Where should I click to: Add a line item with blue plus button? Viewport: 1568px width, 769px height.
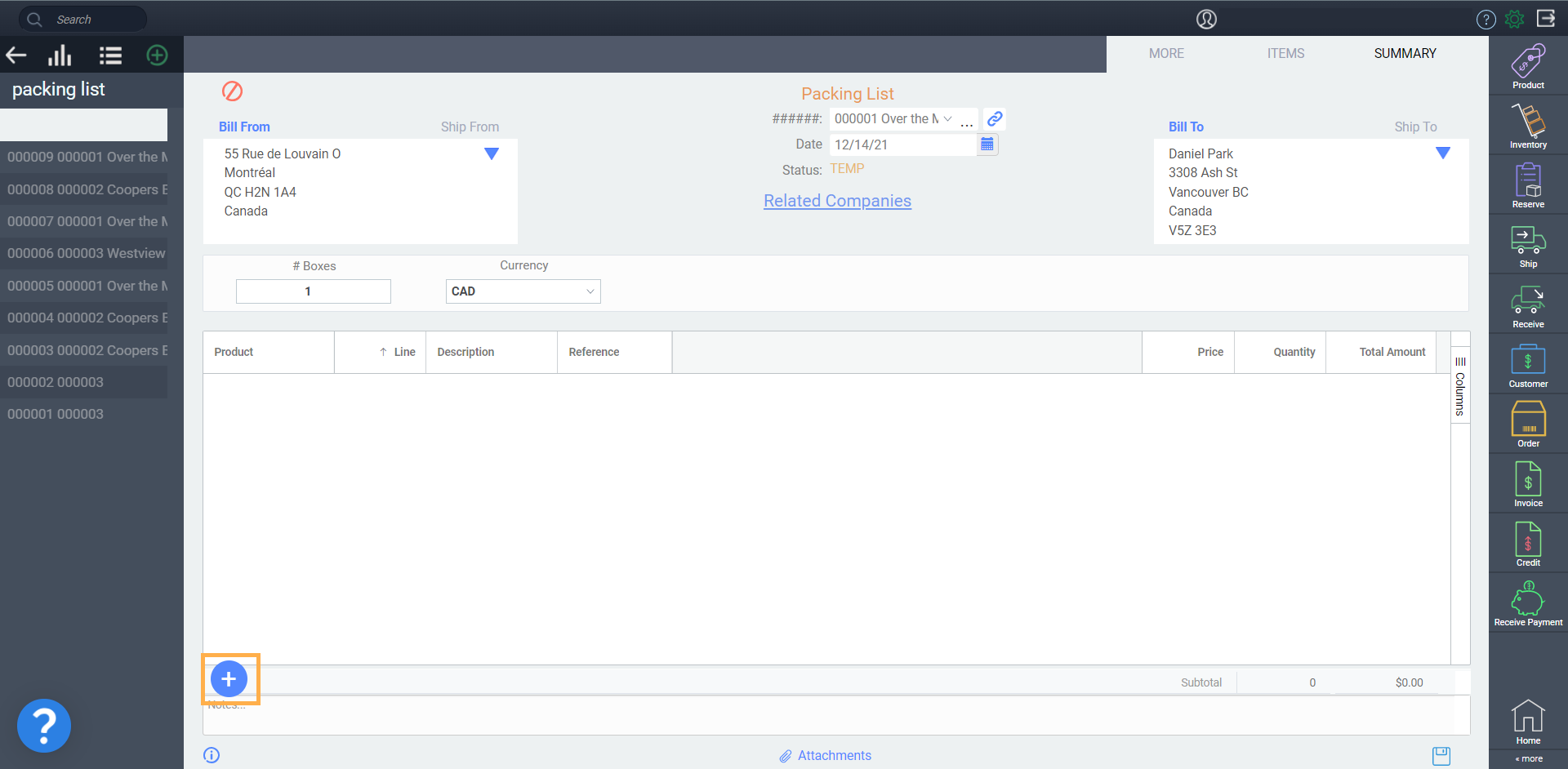[x=229, y=678]
